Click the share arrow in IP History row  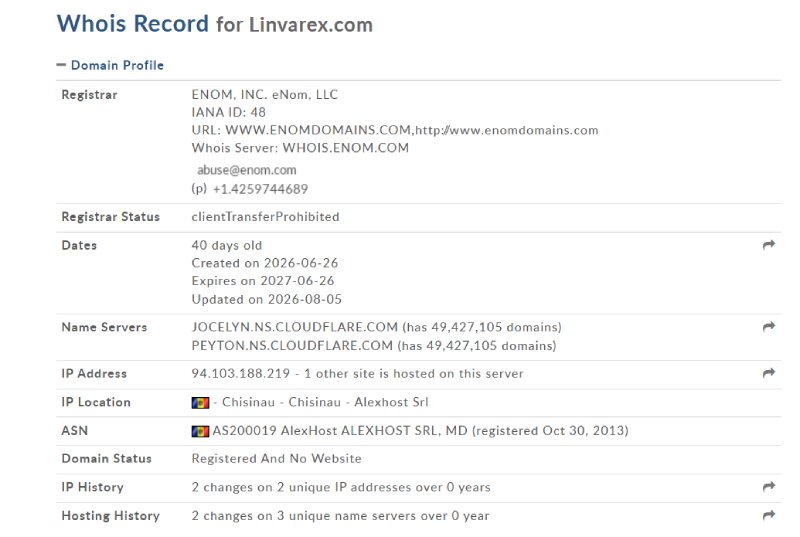[x=769, y=487]
